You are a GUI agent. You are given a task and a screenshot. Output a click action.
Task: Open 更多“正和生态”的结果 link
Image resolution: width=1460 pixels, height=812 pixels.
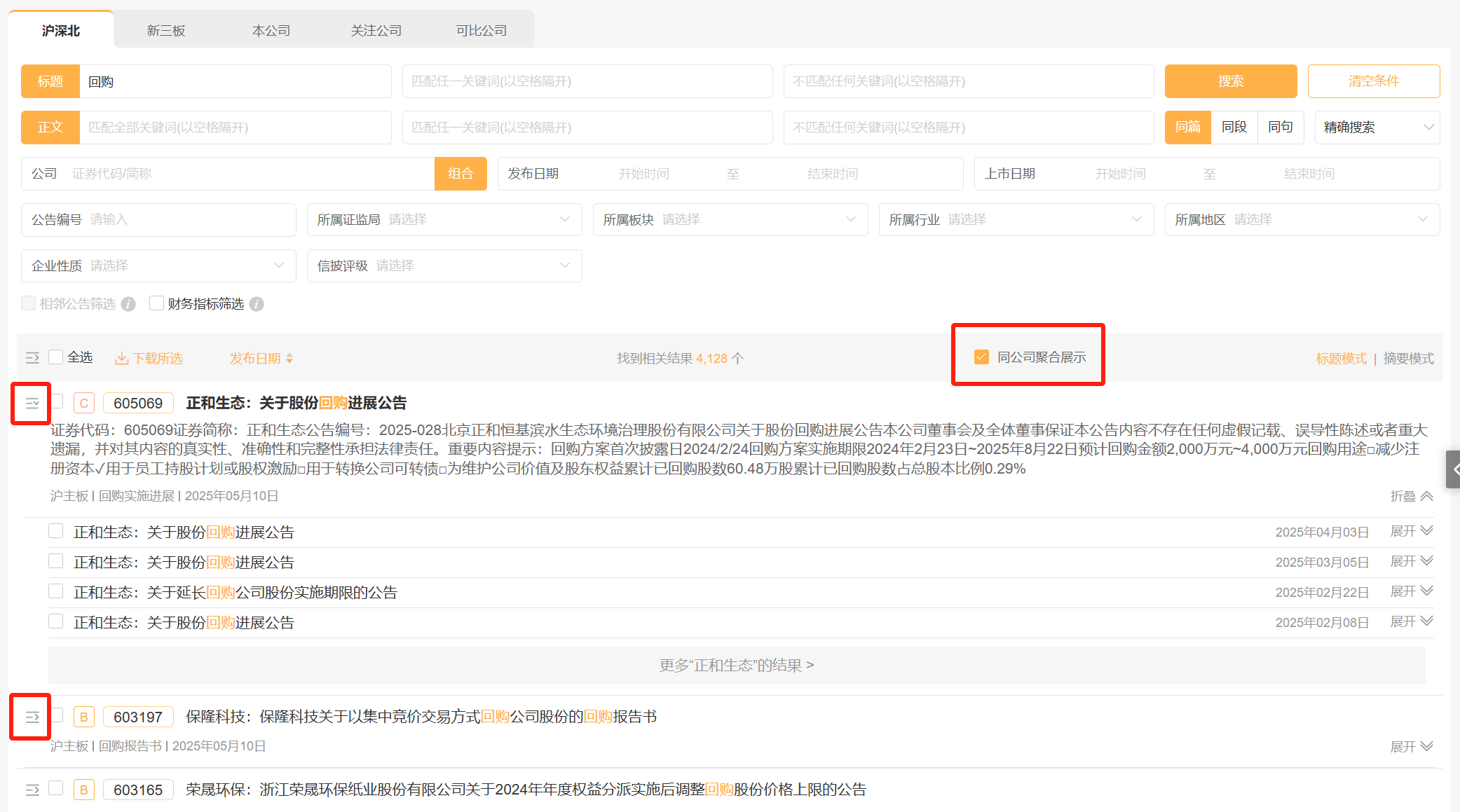coord(737,666)
